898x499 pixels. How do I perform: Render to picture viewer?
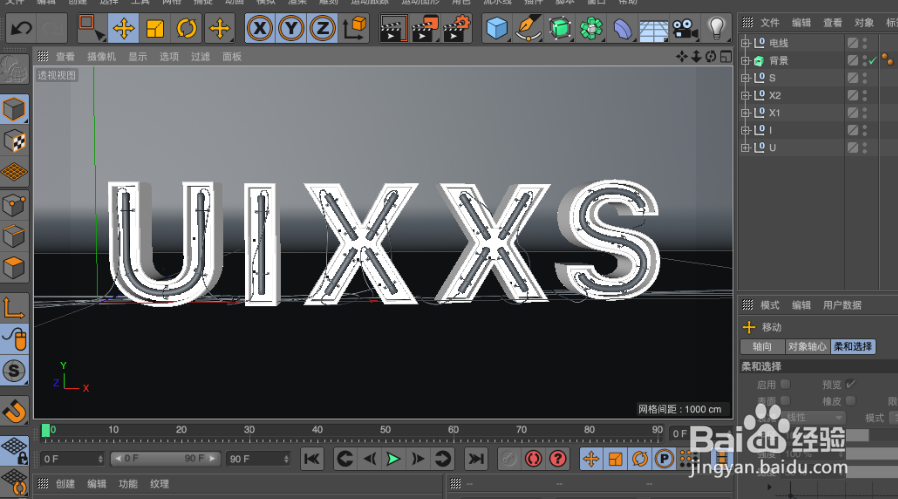pos(425,28)
